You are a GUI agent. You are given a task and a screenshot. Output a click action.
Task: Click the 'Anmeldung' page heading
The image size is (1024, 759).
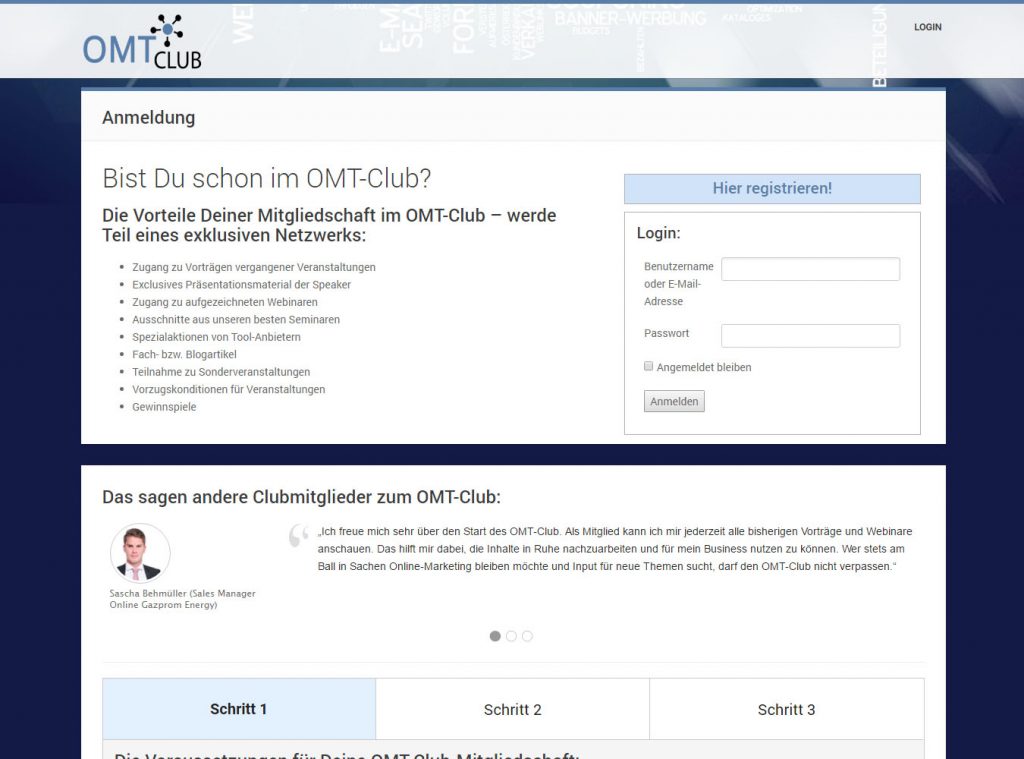coord(148,118)
